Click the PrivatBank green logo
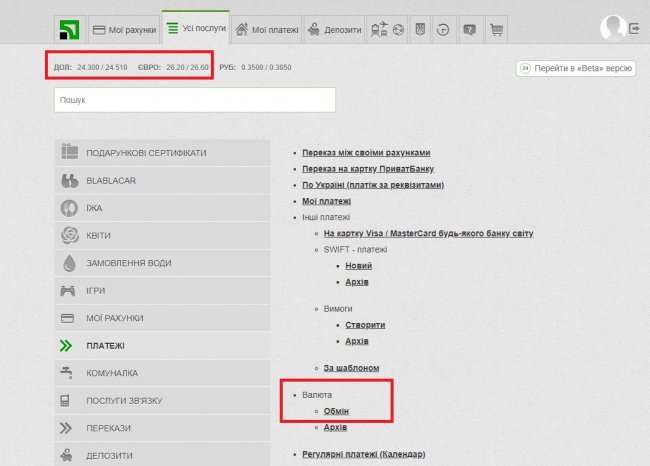The width and height of the screenshot is (650, 466). tap(69, 29)
